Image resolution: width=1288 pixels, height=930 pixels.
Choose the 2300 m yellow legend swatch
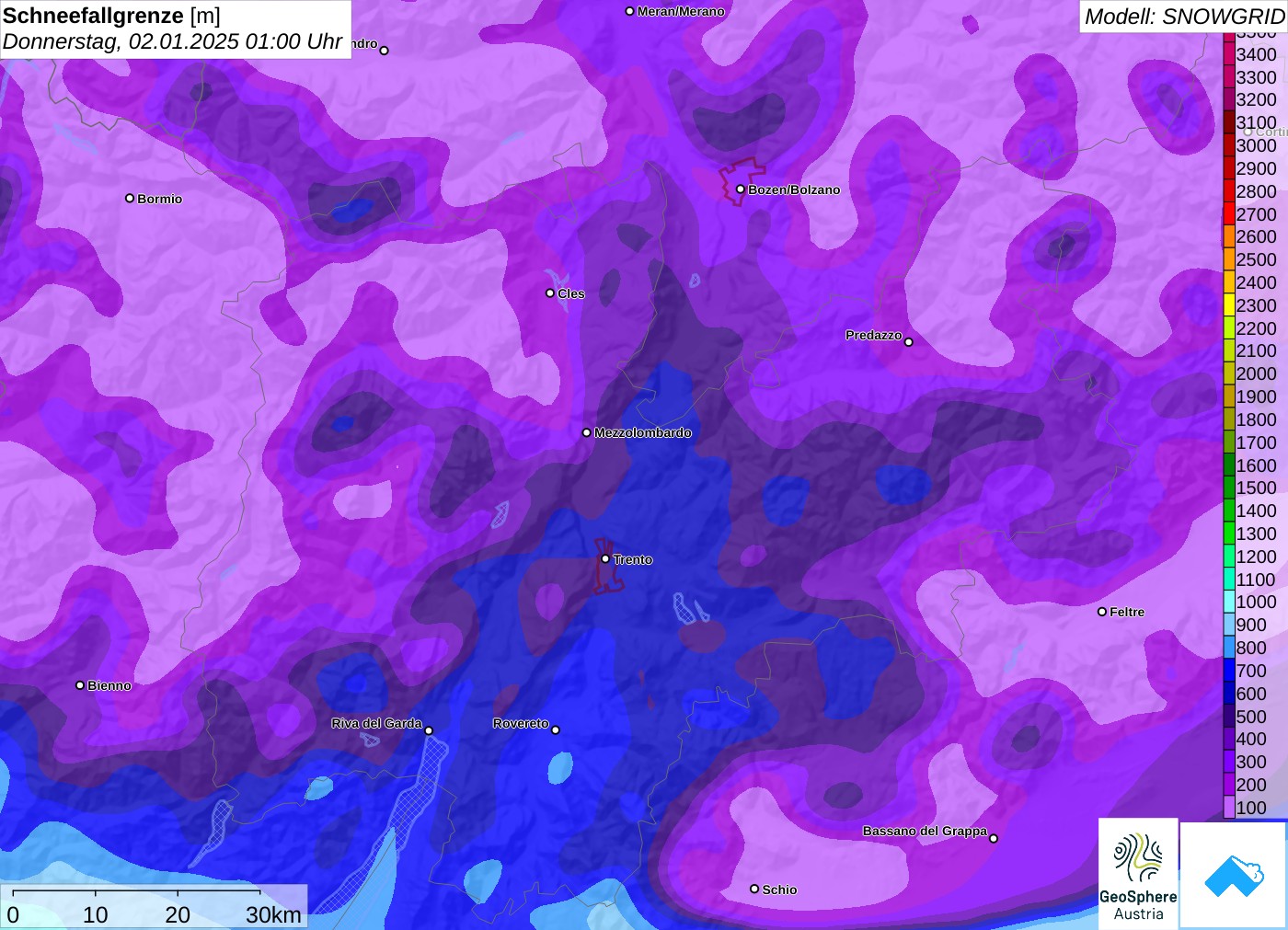tap(1229, 305)
